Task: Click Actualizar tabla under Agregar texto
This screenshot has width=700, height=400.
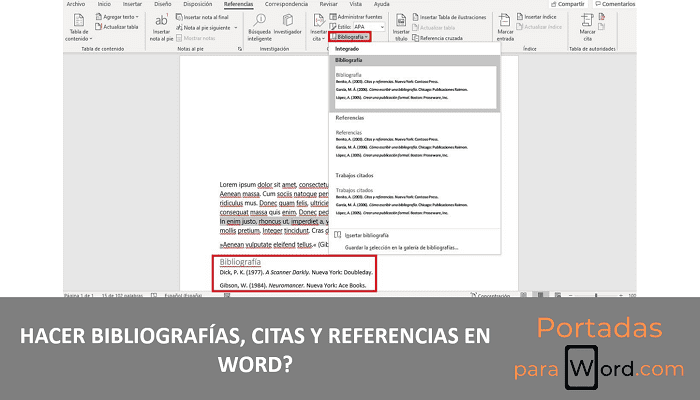Action: click(x=117, y=27)
